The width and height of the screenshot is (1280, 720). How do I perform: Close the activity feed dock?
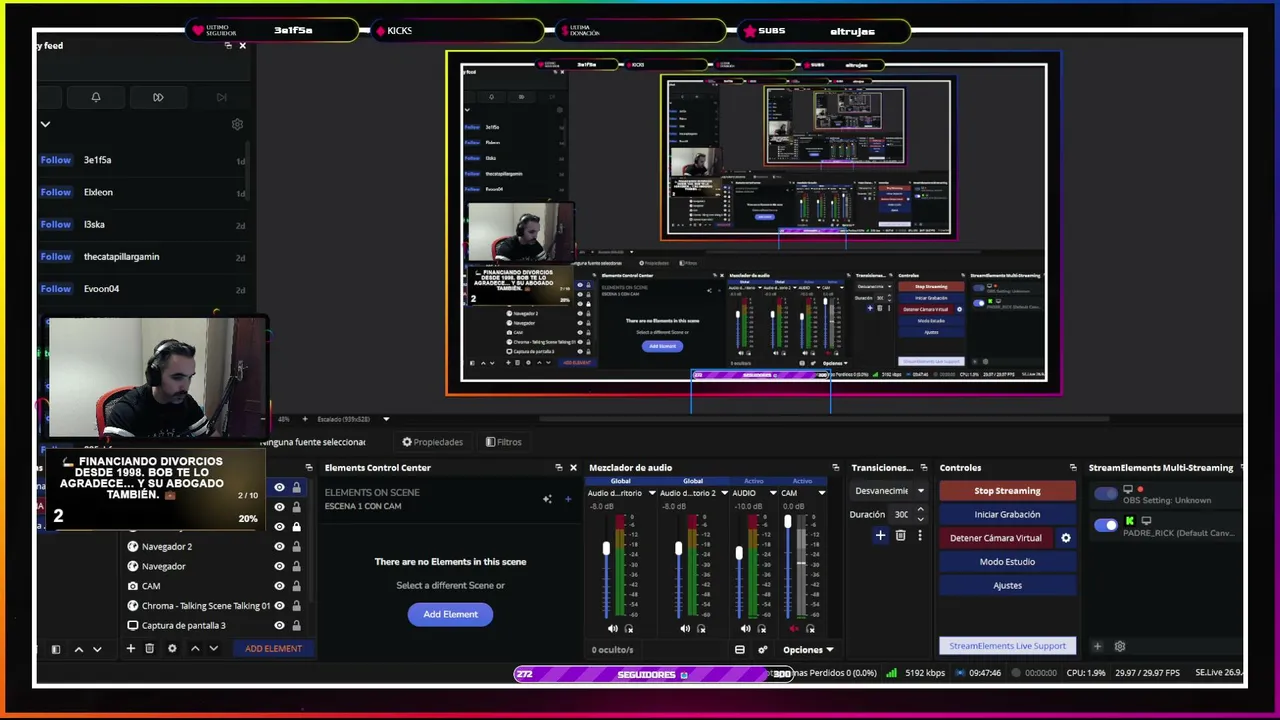(242, 46)
